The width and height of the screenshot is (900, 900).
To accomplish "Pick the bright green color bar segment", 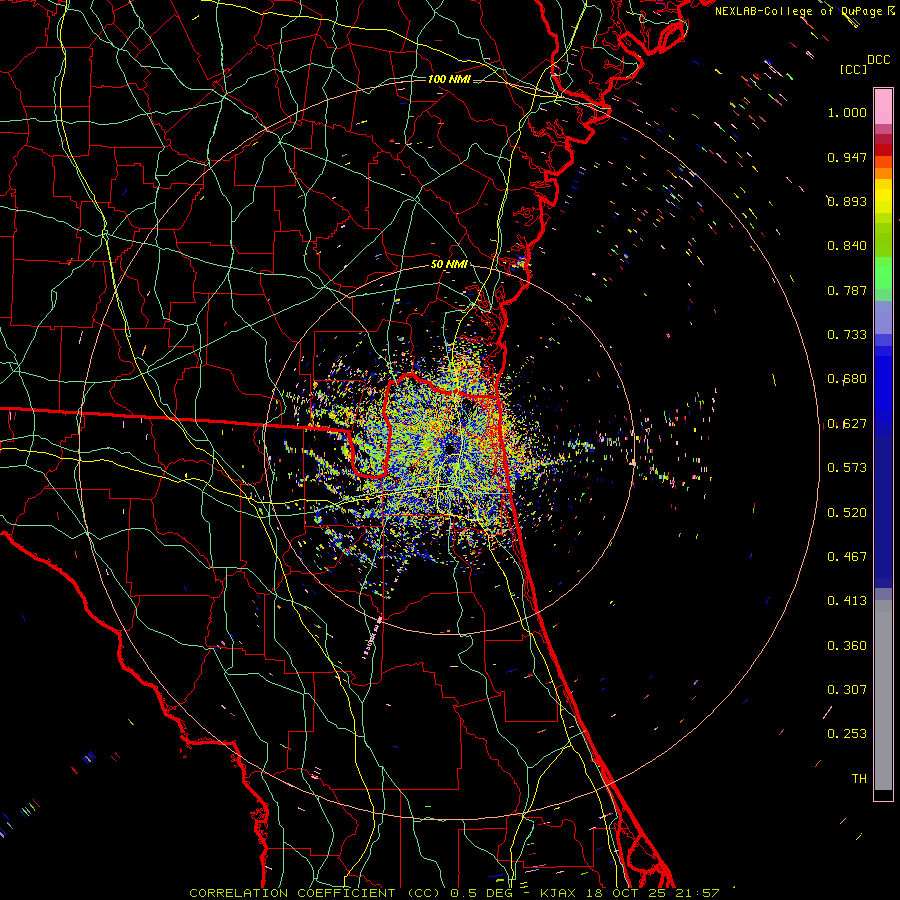I will (883, 273).
